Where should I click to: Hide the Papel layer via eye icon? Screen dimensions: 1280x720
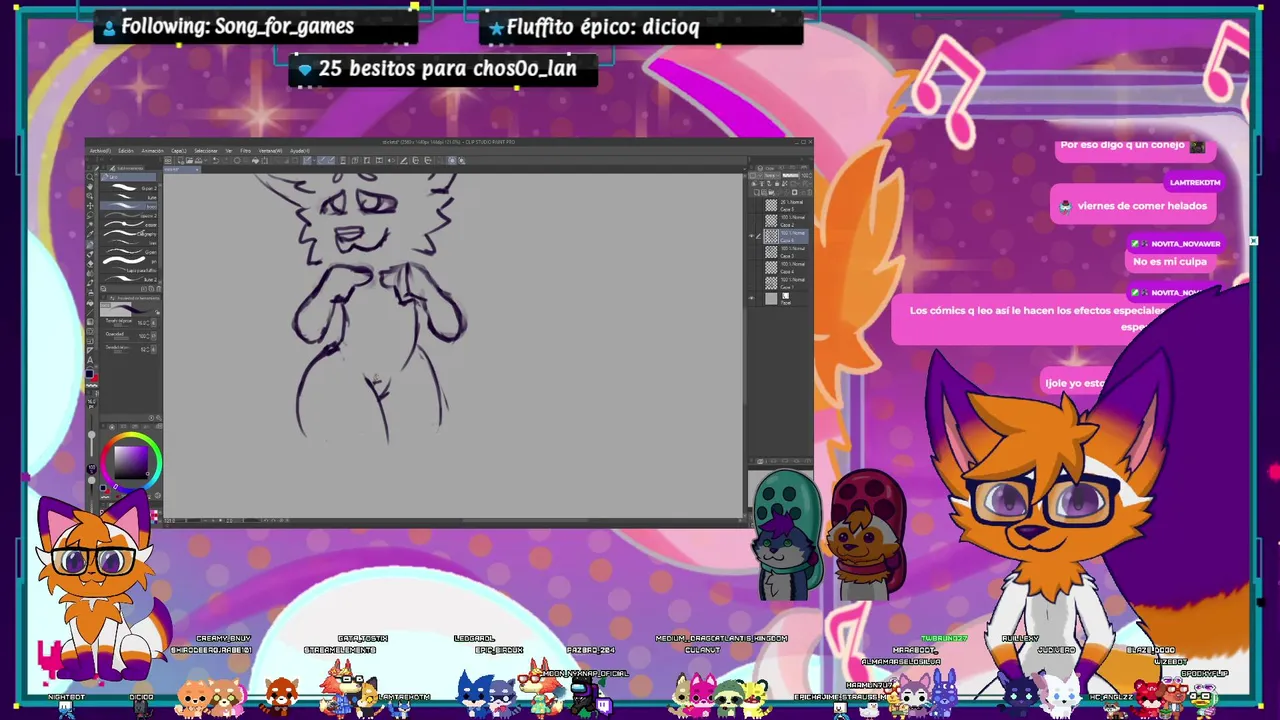click(x=751, y=298)
